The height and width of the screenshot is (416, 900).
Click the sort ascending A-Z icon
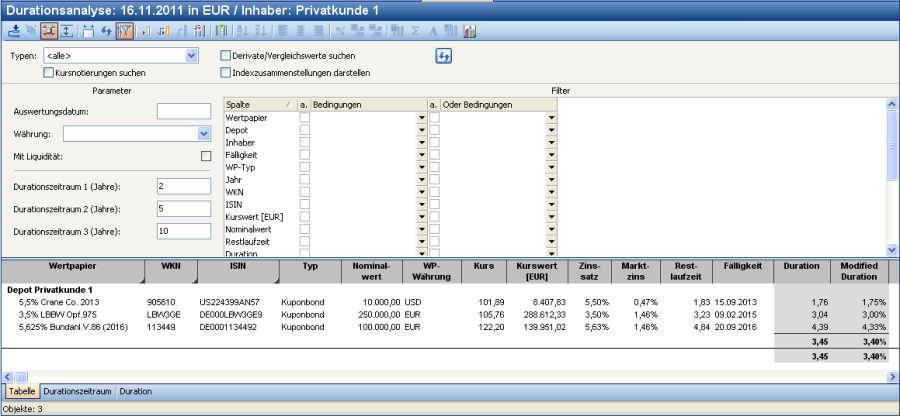(245, 31)
